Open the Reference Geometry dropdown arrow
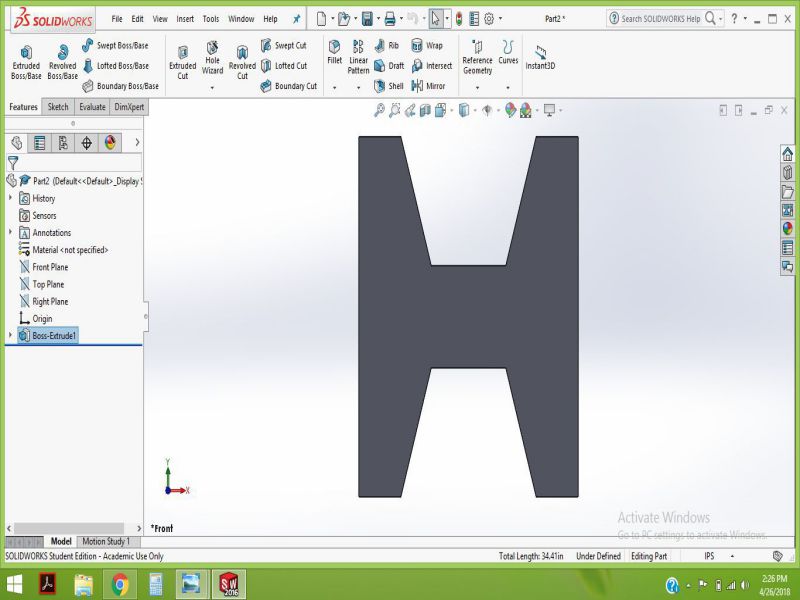Viewport: 800px width, 600px height. pyautogui.click(x=477, y=88)
